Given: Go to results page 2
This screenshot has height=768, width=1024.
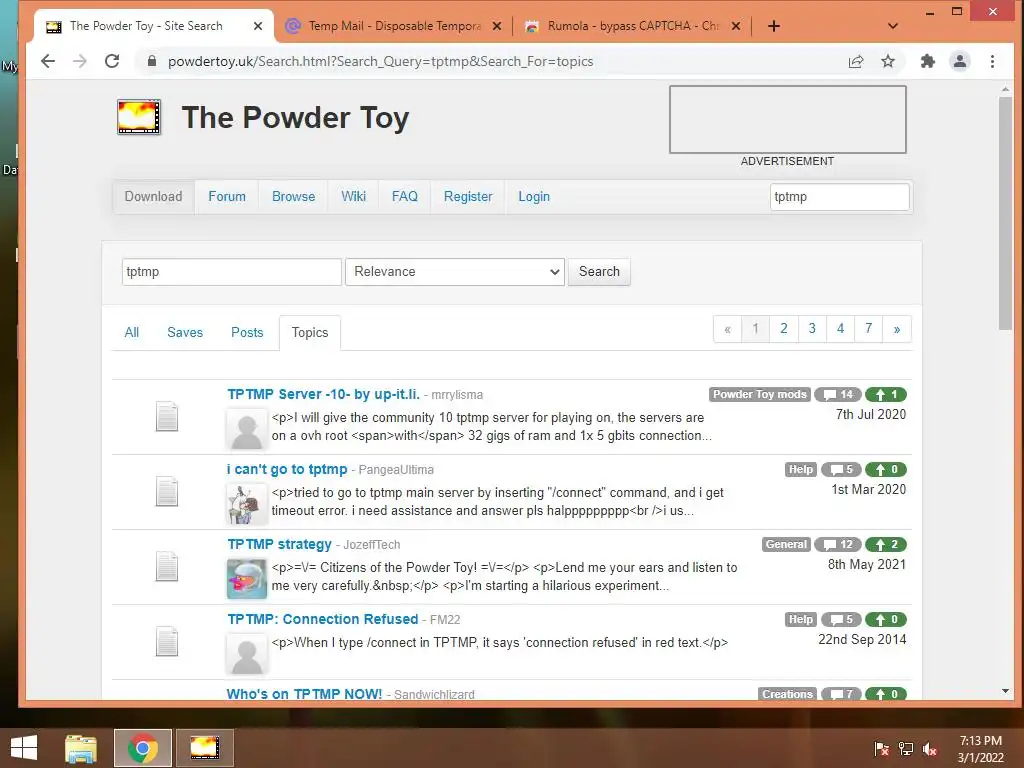Looking at the screenshot, I should tap(784, 328).
